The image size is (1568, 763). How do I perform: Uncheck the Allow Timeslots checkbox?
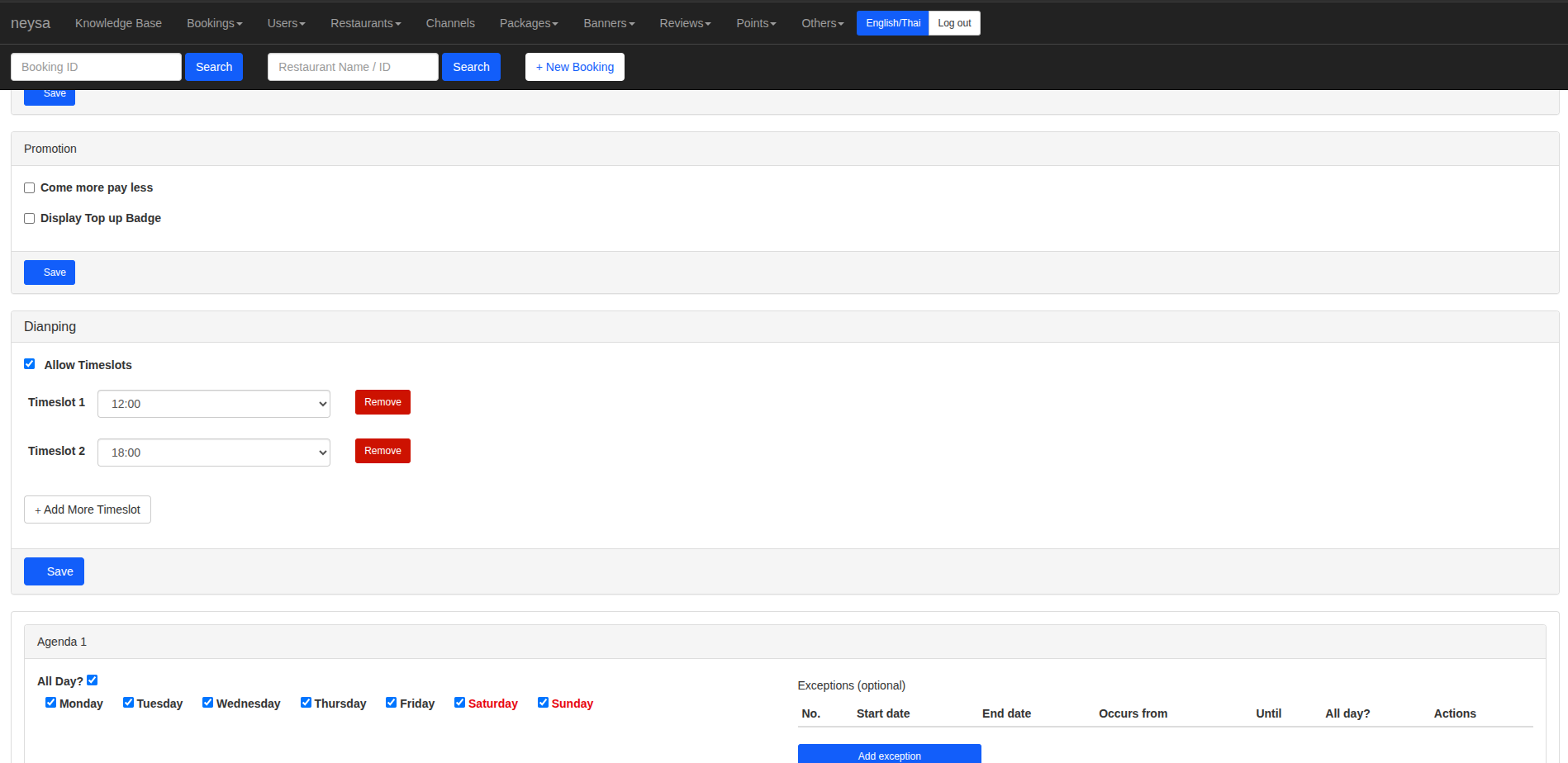[30, 364]
